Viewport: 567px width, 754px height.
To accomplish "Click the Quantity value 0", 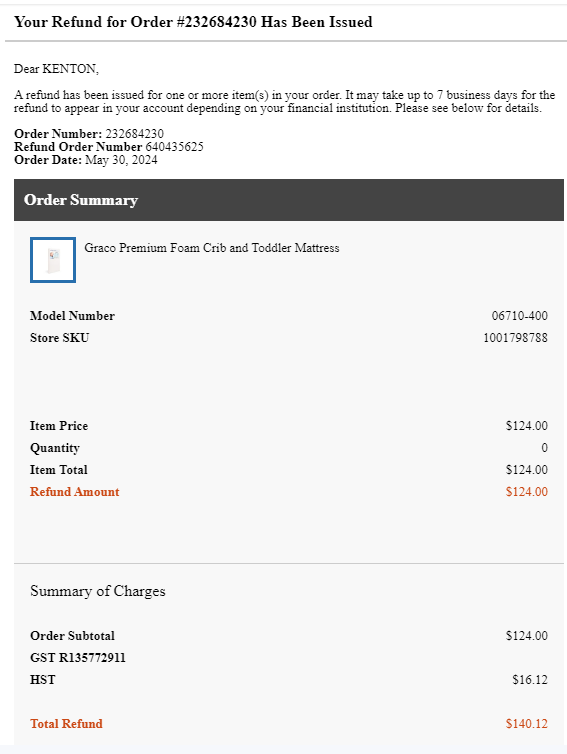I will (x=544, y=448).
